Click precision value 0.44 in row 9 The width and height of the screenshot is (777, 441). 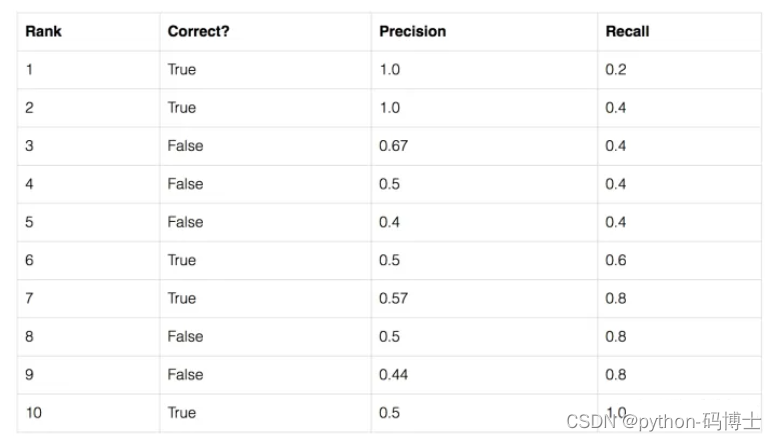pyautogui.click(x=393, y=375)
